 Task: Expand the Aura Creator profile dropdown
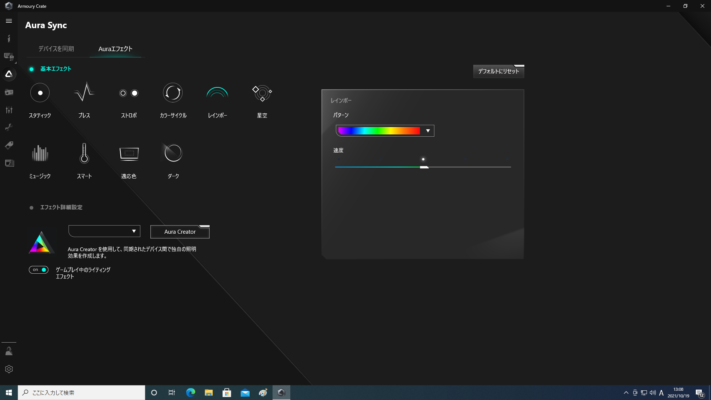tap(104, 231)
